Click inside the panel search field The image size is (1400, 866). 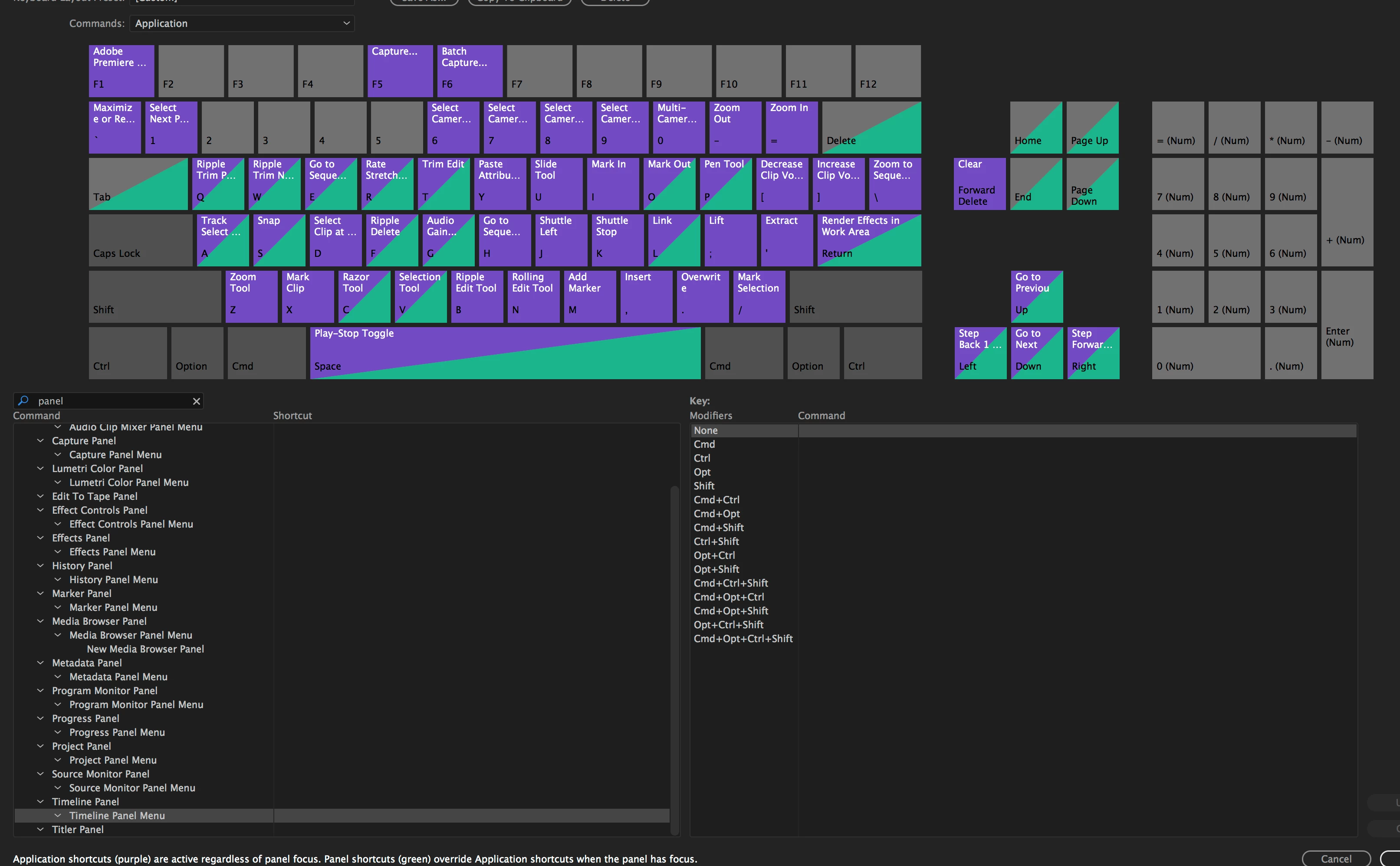(x=109, y=401)
